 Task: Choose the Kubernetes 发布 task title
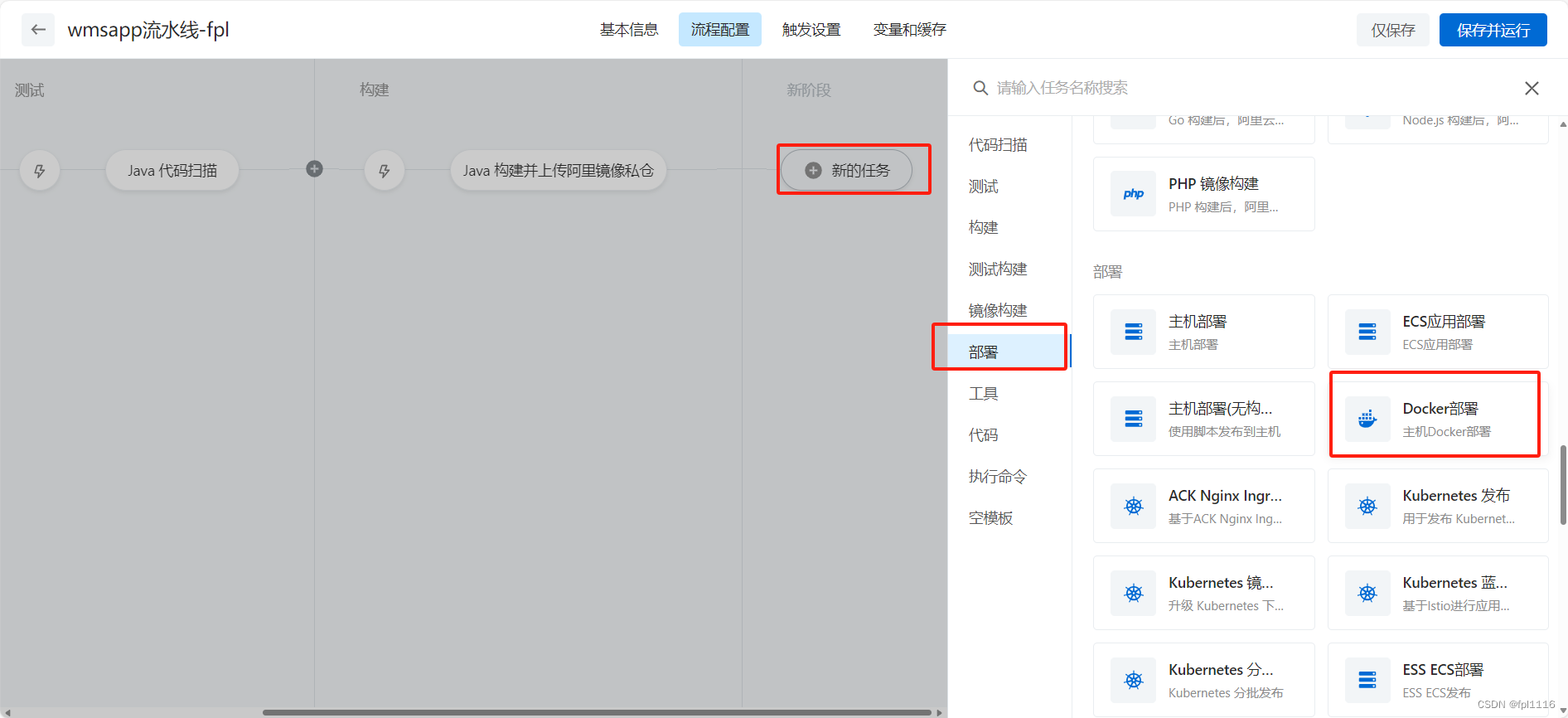click(x=1456, y=496)
